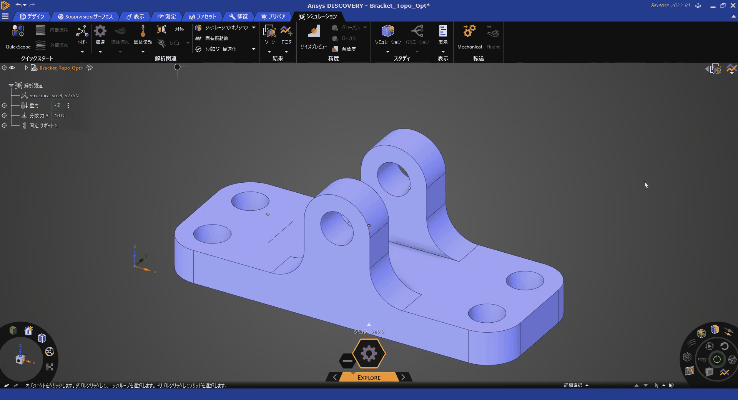Click the black slider handle at top of viewport
Viewport: 738px width, 400px height.
pos(177,67)
